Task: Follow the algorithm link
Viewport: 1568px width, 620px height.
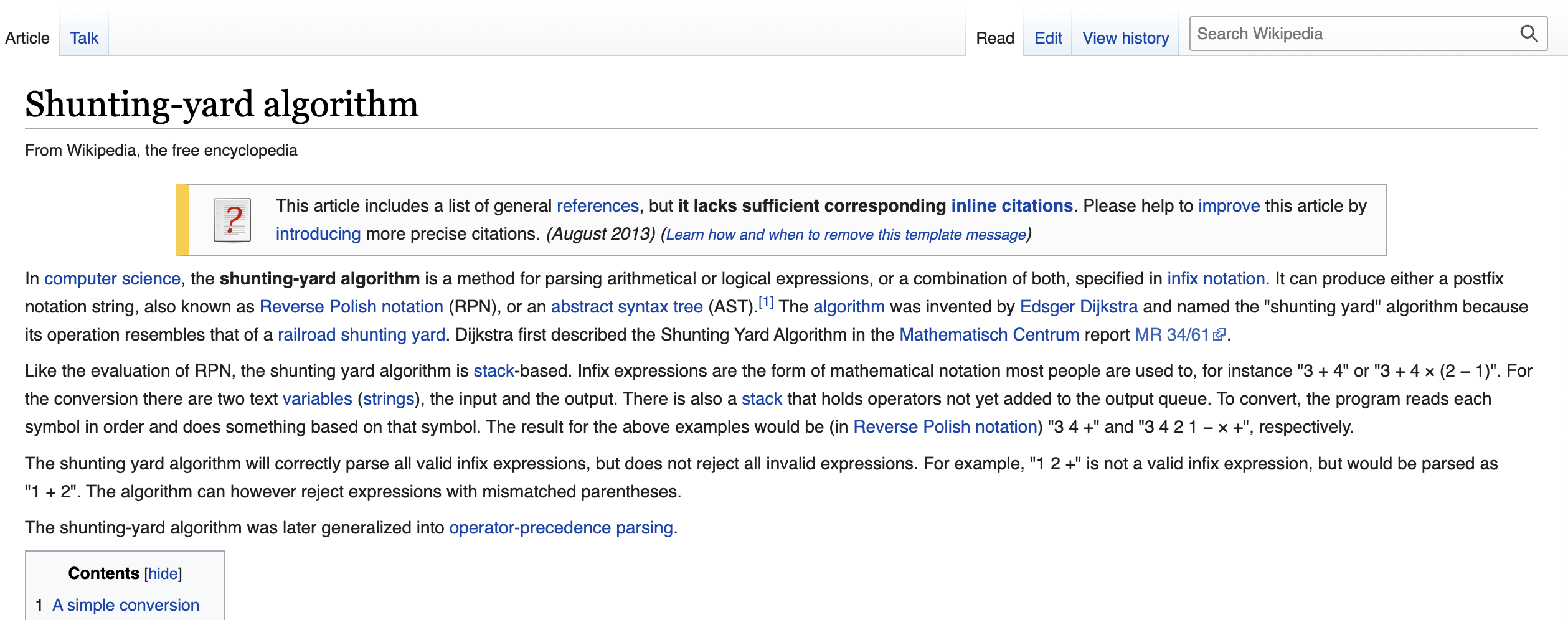Action: coord(849,307)
